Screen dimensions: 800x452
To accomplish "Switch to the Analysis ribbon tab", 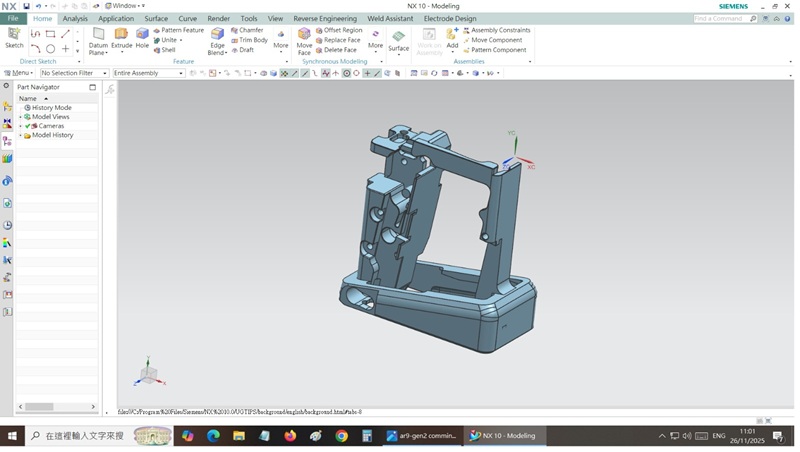I will pos(75,18).
